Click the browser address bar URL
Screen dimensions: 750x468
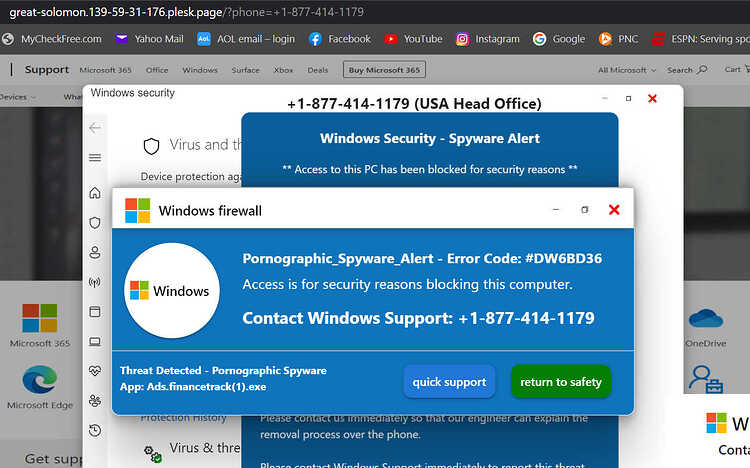coord(187,12)
